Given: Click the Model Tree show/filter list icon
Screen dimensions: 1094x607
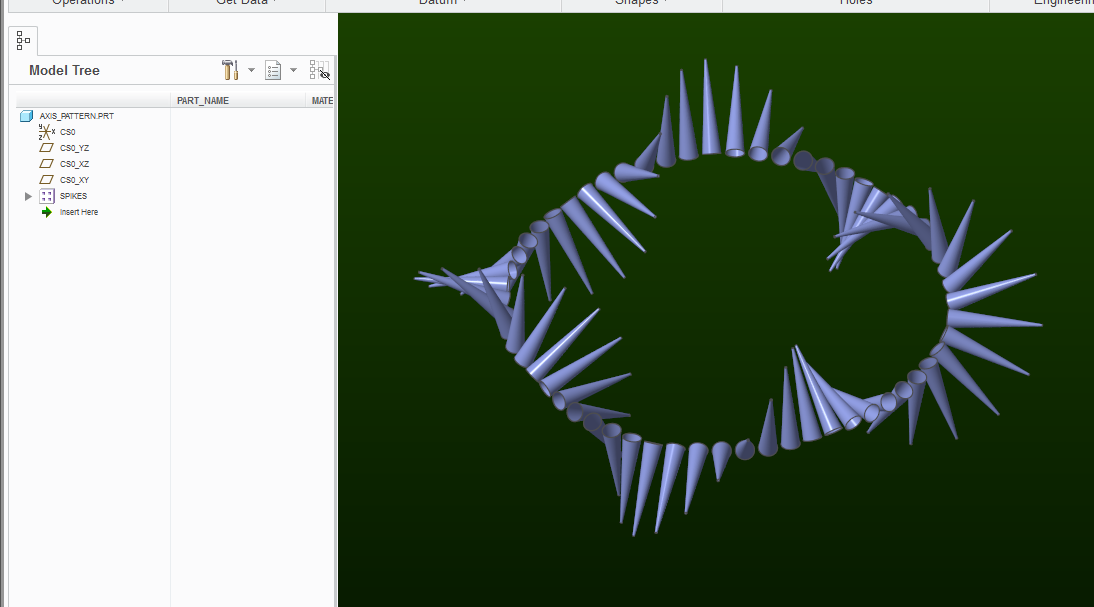Looking at the screenshot, I should click(x=273, y=70).
